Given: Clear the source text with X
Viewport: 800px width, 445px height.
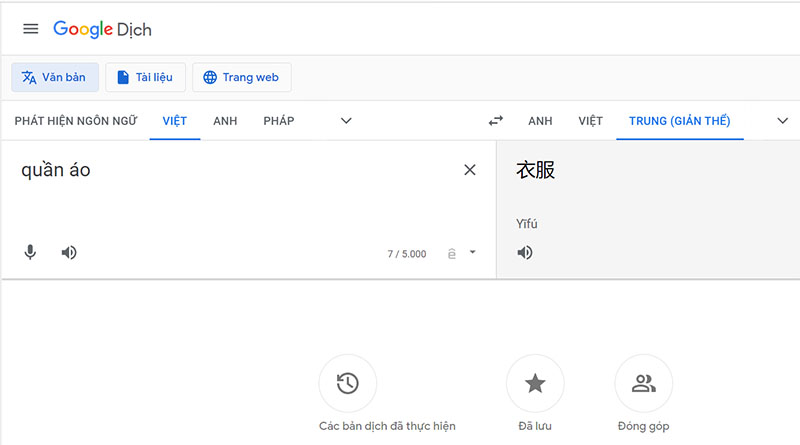Looking at the screenshot, I should 470,170.
